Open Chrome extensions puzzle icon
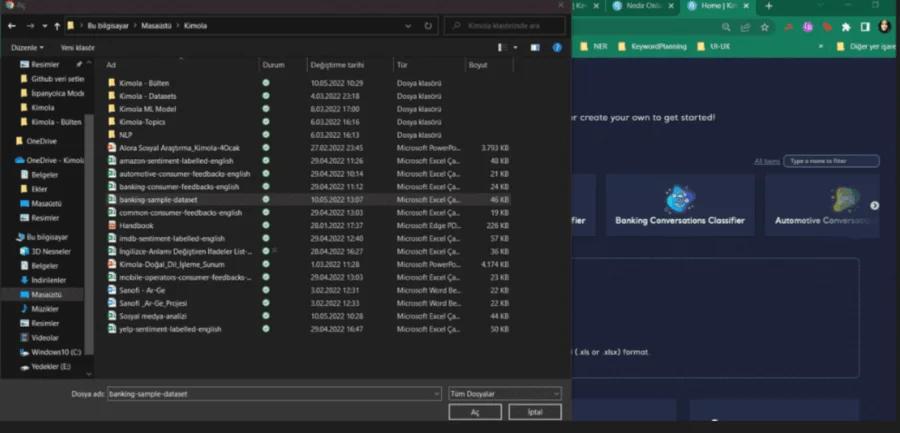Image resolution: width=900 pixels, height=433 pixels. tap(845, 27)
